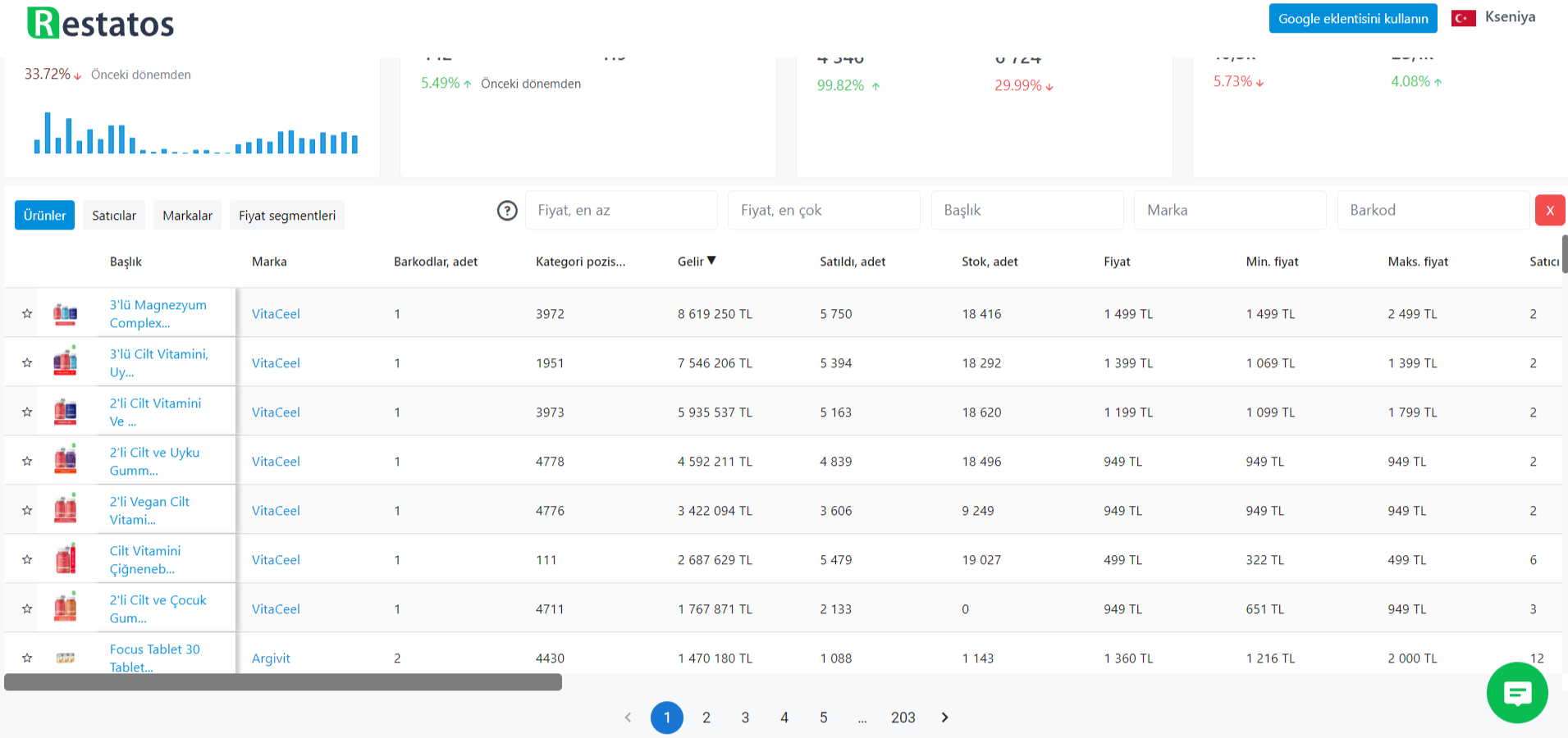Viewport: 1568px width, 738px height.
Task: Star the 3'lü Magnezyum Complex product
Action: click(x=27, y=314)
